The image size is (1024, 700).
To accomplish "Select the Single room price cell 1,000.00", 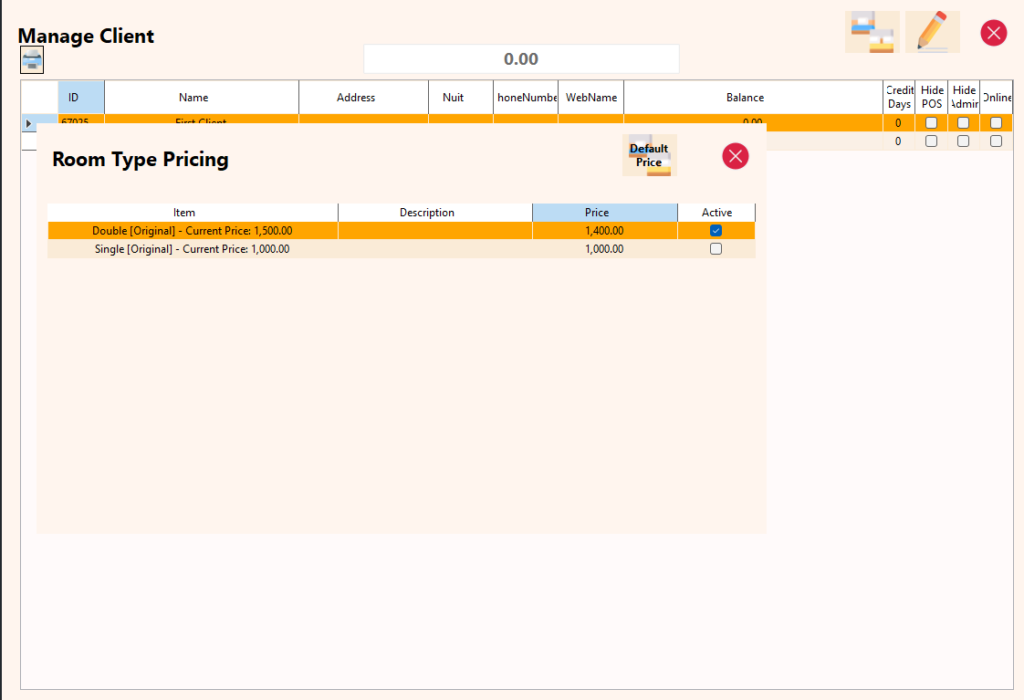I will pyautogui.click(x=604, y=249).
